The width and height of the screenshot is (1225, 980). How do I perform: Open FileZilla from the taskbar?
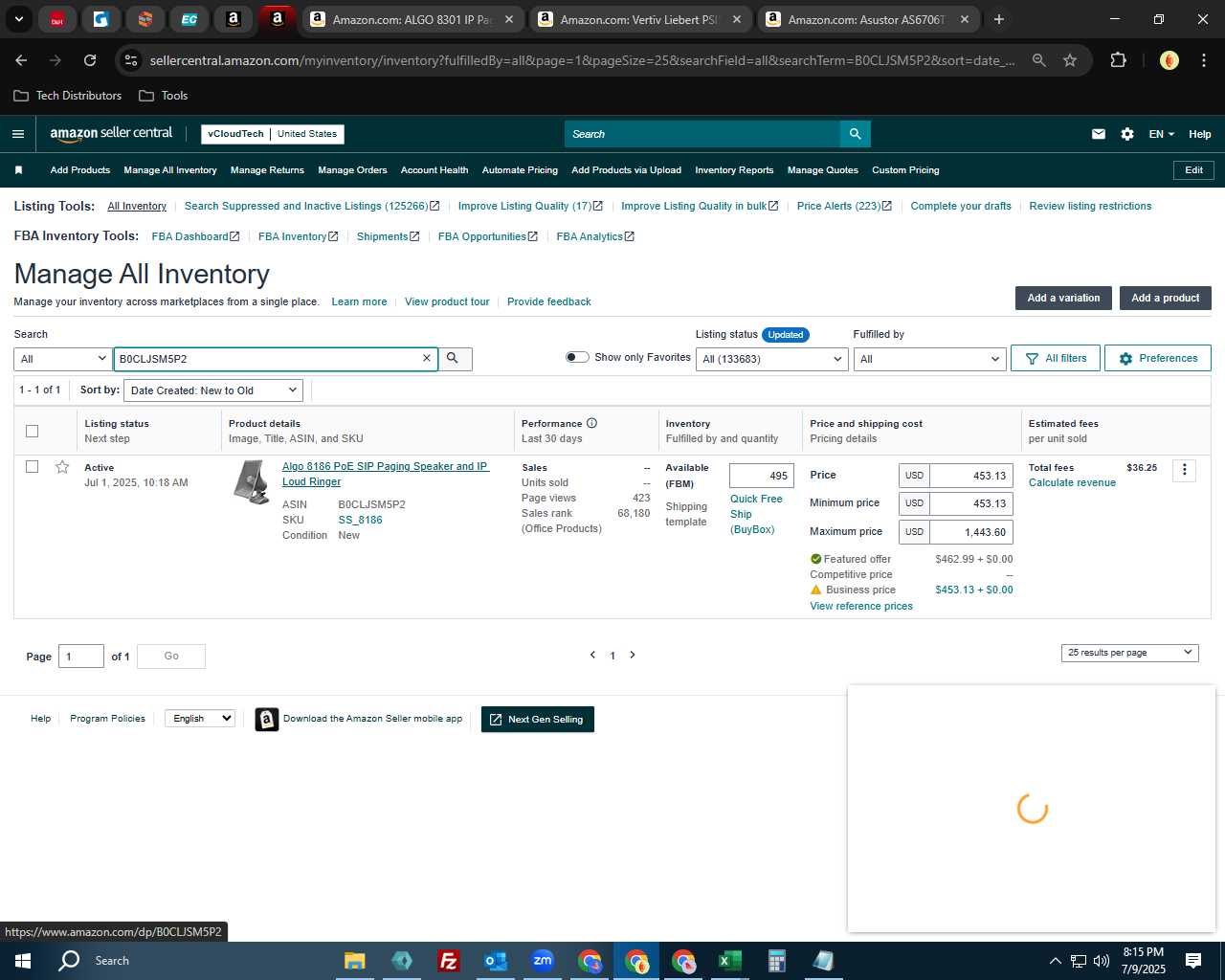pos(448,961)
